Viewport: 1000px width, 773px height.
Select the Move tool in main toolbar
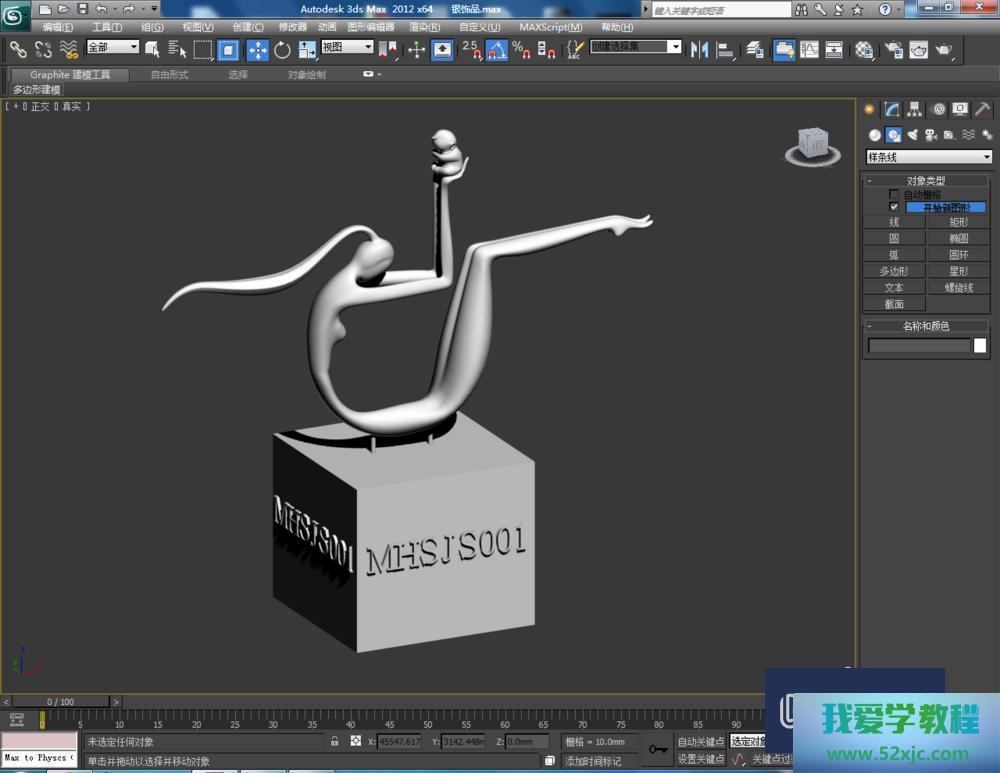[x=257, y=50]
